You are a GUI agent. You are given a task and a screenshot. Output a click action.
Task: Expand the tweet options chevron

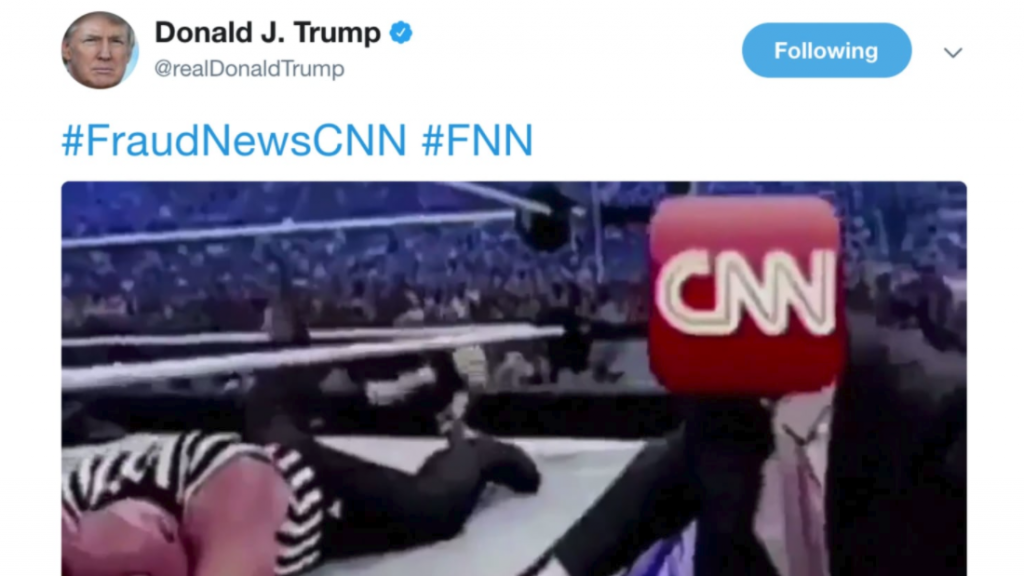click(x=953, y=52)
